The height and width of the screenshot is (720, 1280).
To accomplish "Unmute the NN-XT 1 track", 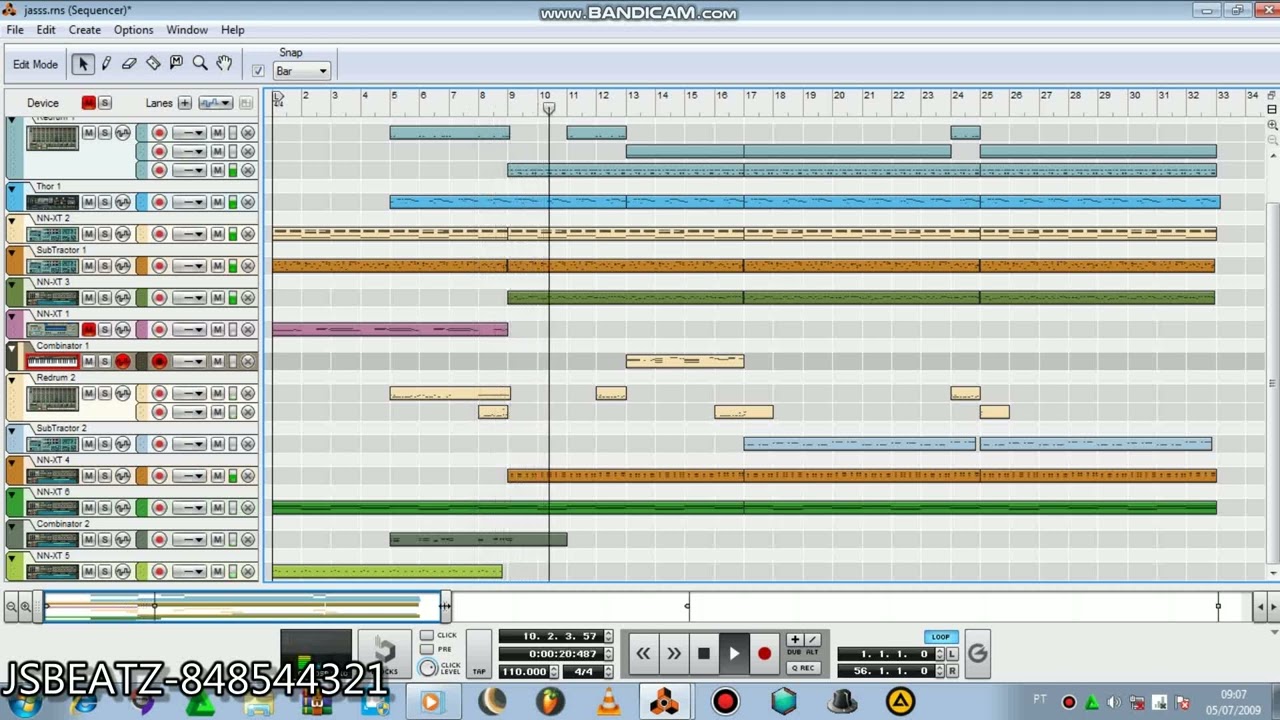I will pos(89,330).
